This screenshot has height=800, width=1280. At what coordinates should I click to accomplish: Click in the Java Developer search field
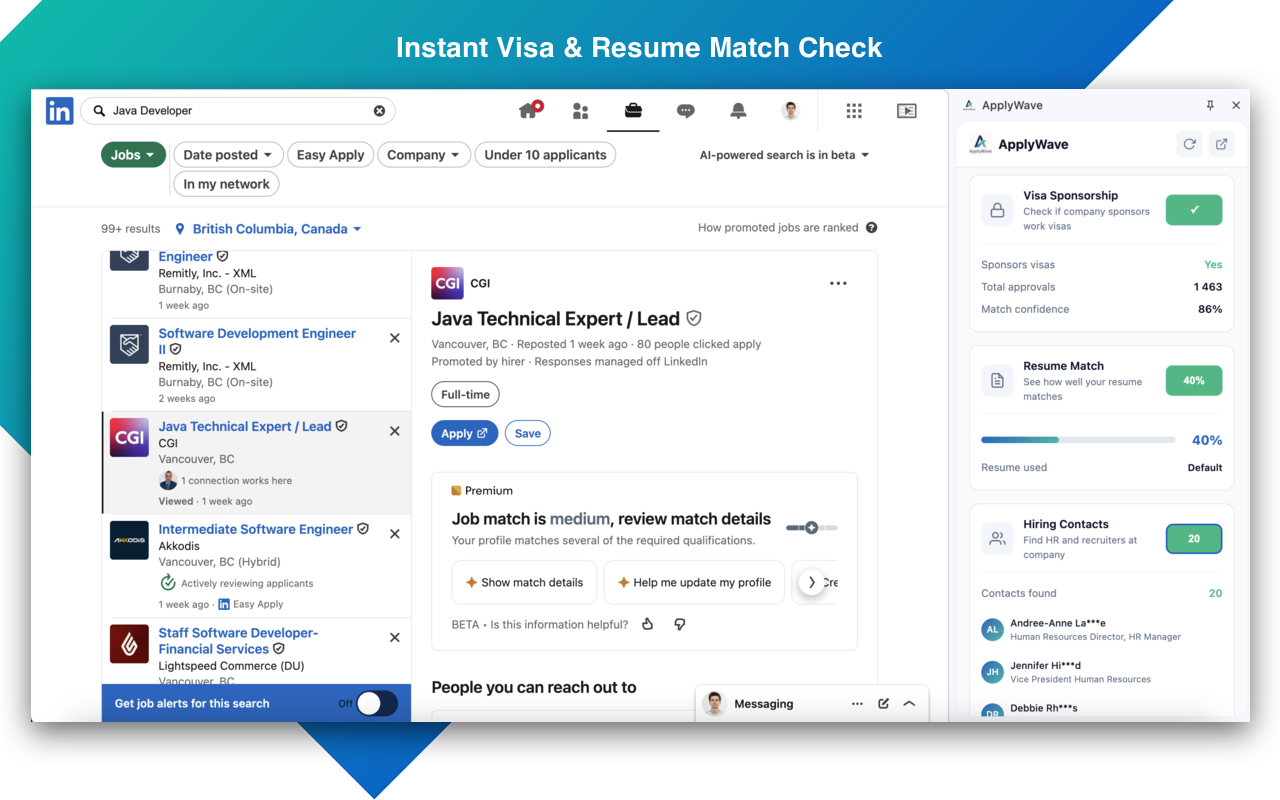[238, 111]
